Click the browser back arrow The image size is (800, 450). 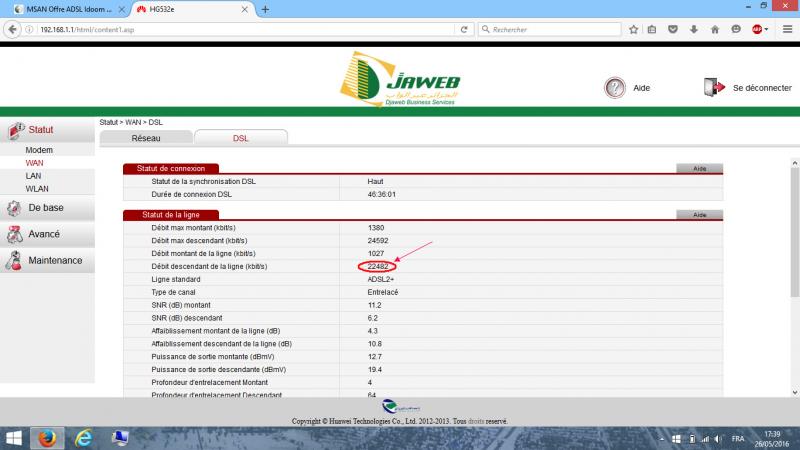coord(11,29)
